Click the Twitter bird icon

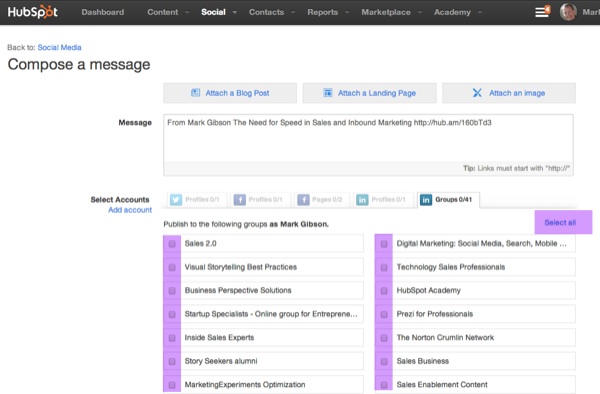point(176,200)
